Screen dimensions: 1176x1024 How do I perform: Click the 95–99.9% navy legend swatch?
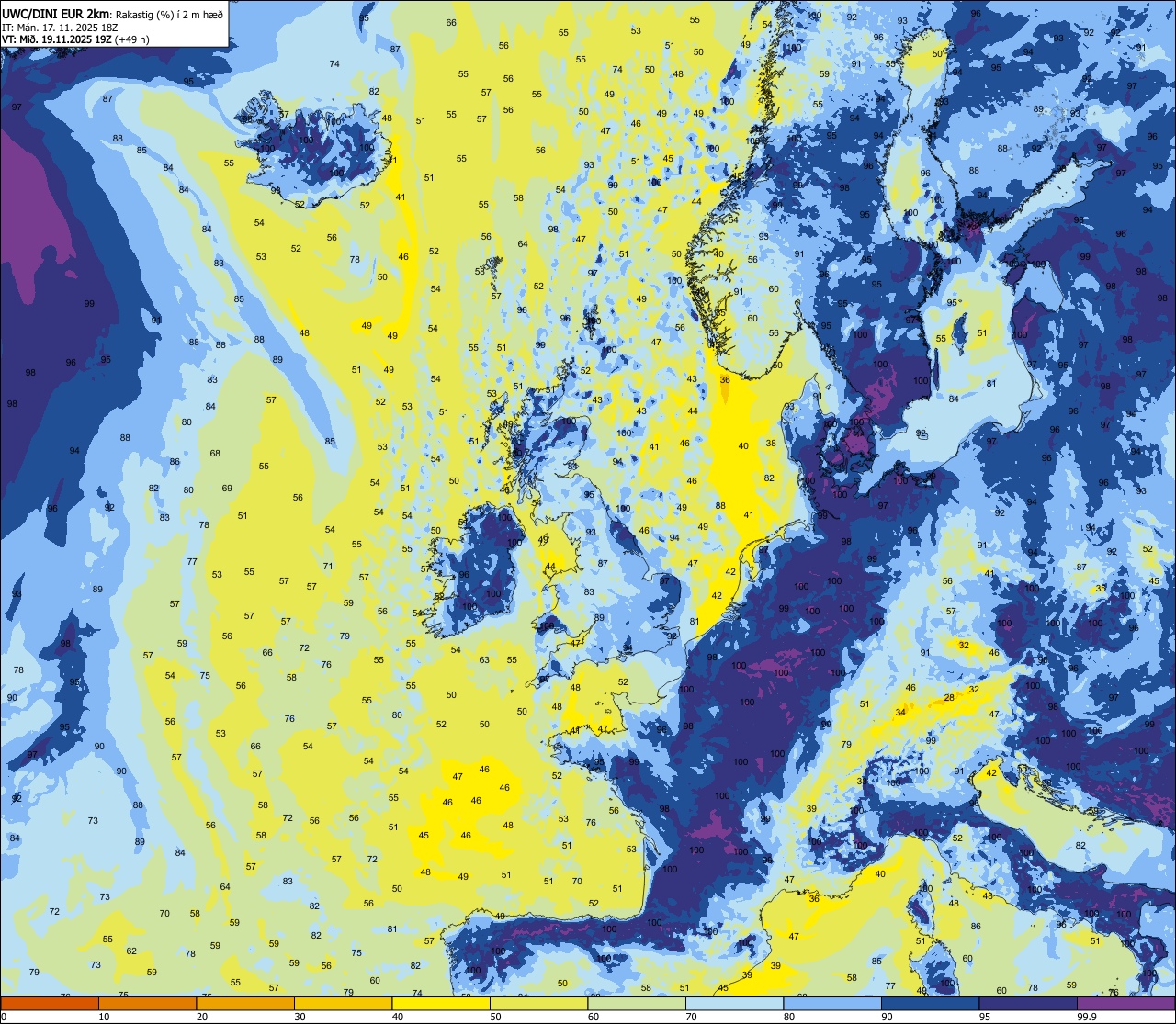1028,1003
